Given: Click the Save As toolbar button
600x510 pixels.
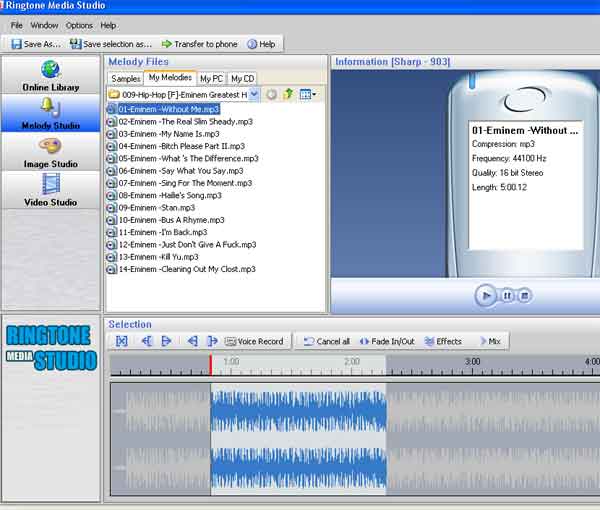Looking at the screenshot, I should 36,44.
